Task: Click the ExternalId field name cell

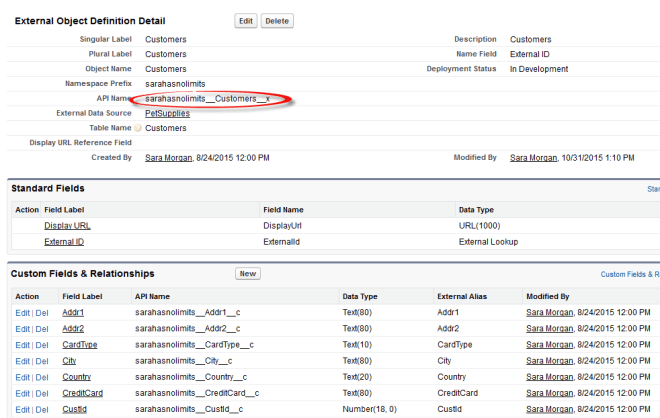Action: click(x=282, y=242)
